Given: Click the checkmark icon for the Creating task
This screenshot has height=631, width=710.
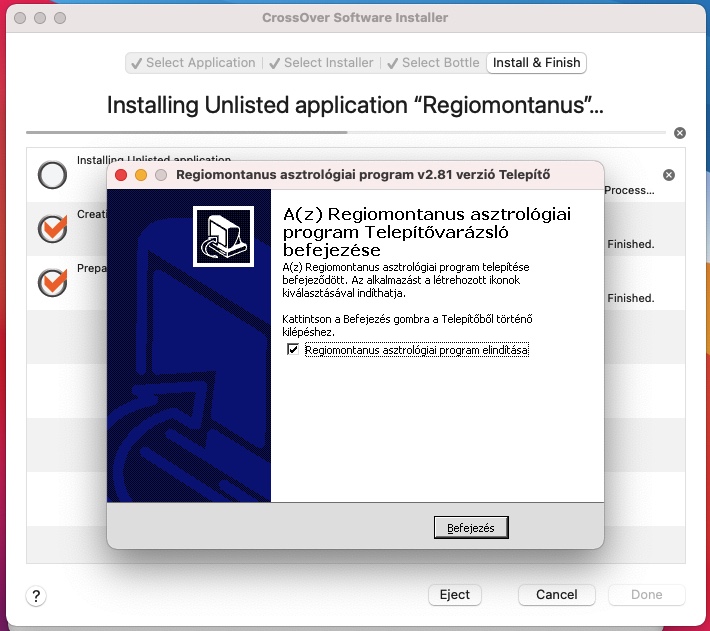Looking at the screenshot, I should pos(53,229).
